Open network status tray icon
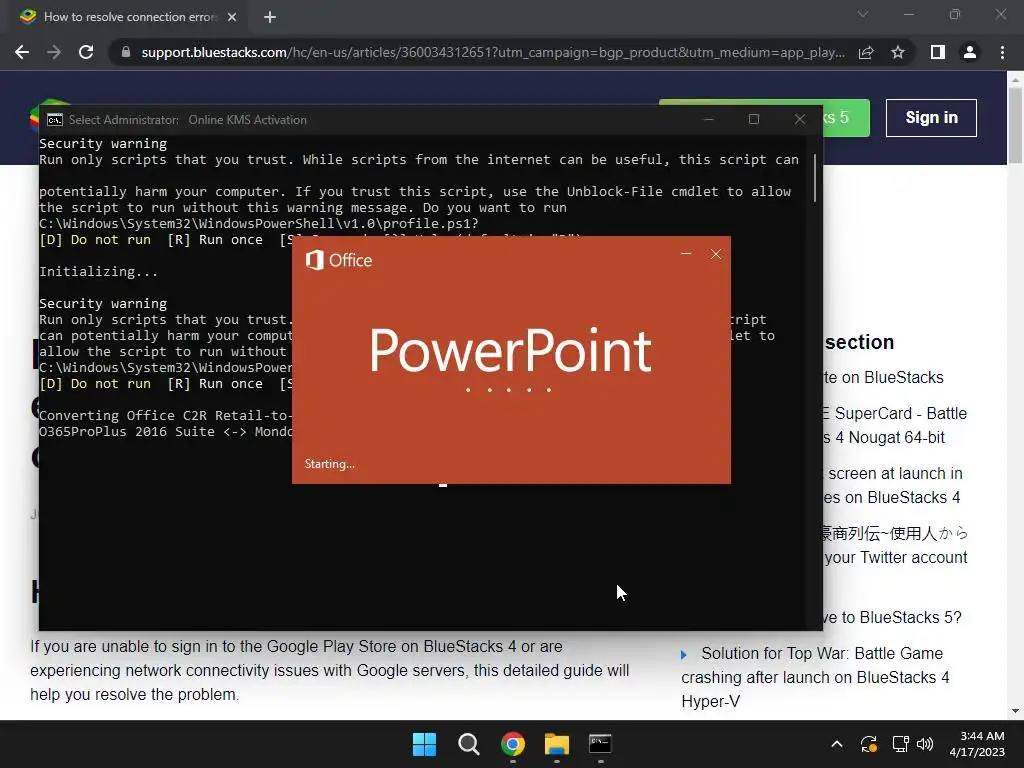This screenshot has width=1024, height=768. tap(901, 744)
